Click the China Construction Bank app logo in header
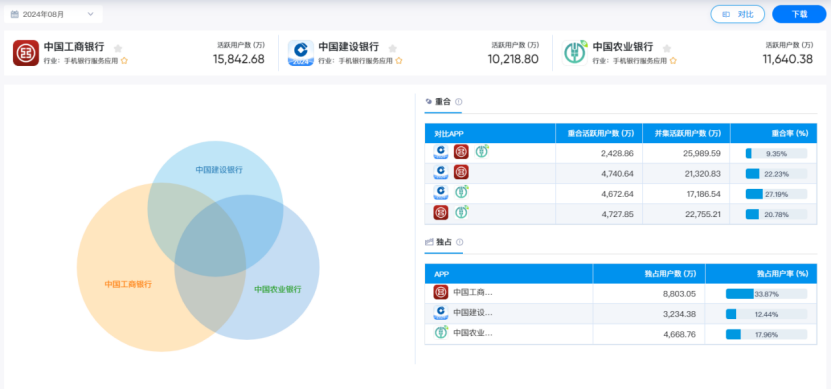Screen dimensions: 831x390 point(300,53)
